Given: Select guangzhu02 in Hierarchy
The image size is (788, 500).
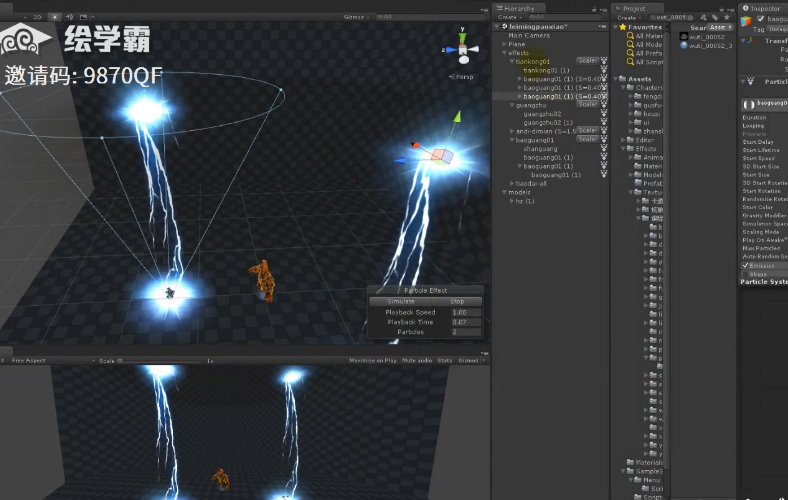Looking at the screenshot, I should [x=542, y=114].
